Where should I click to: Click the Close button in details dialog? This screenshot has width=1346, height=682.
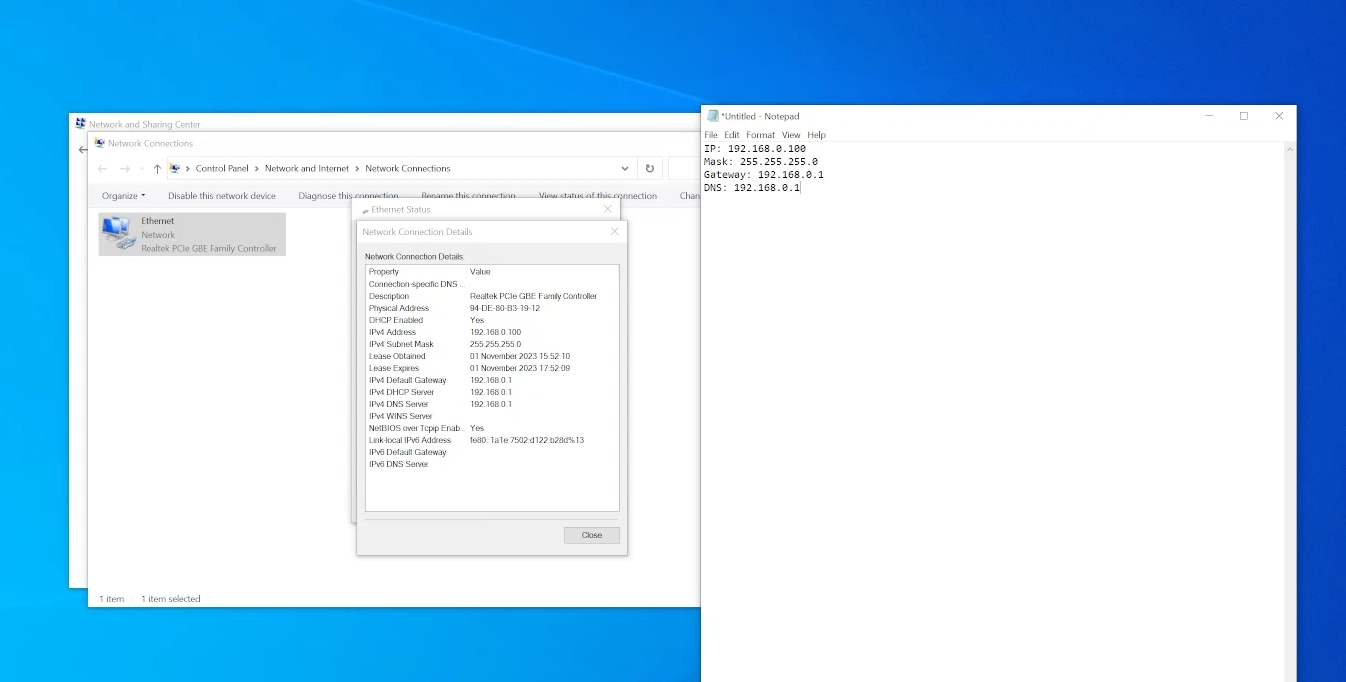(x=592, y=535)
